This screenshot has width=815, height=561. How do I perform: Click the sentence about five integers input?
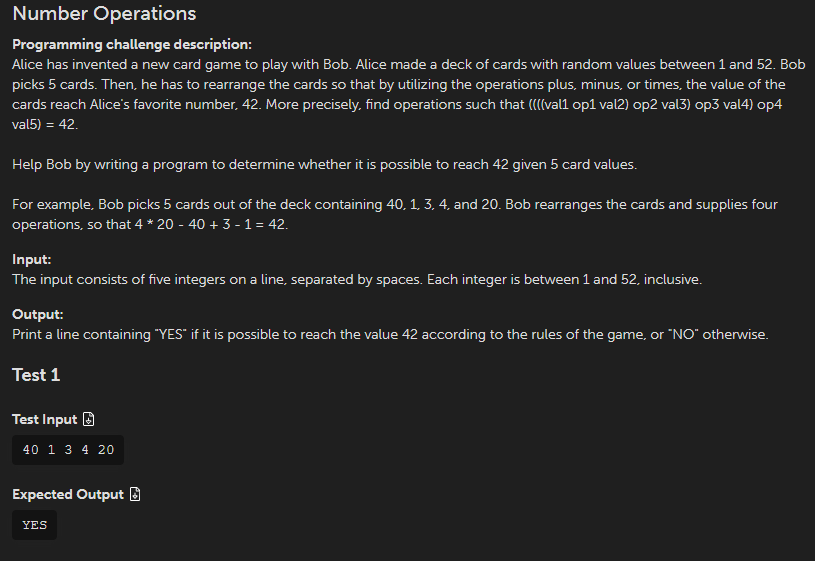point(357,279)
